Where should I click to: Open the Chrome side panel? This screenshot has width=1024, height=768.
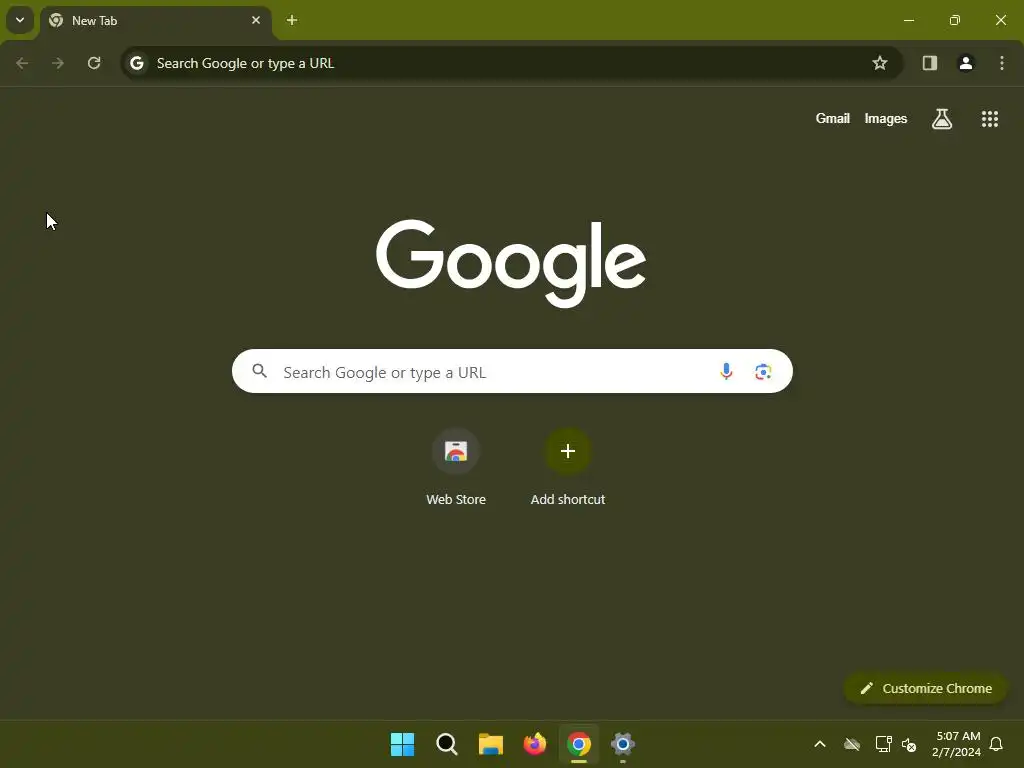click(930, 63)
